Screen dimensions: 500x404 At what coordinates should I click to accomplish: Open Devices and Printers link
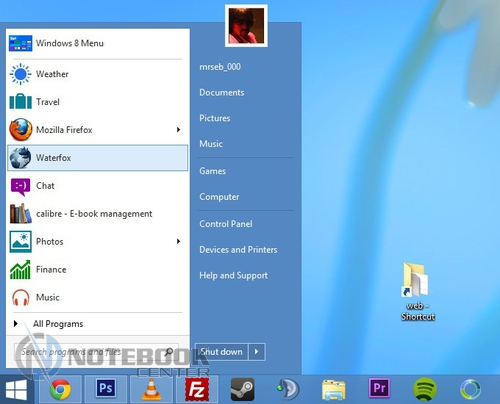pyautogui.click(x=238, y=250)
